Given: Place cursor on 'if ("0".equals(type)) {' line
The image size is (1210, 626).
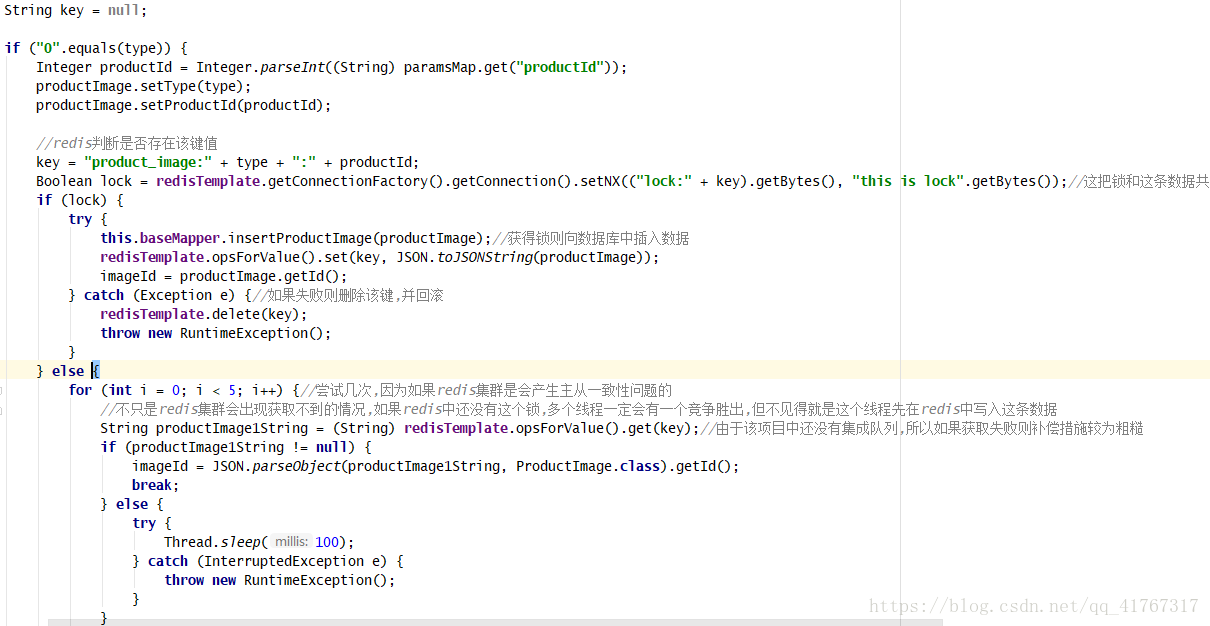Looking at the screenshot, I should [x=96, y=48].
